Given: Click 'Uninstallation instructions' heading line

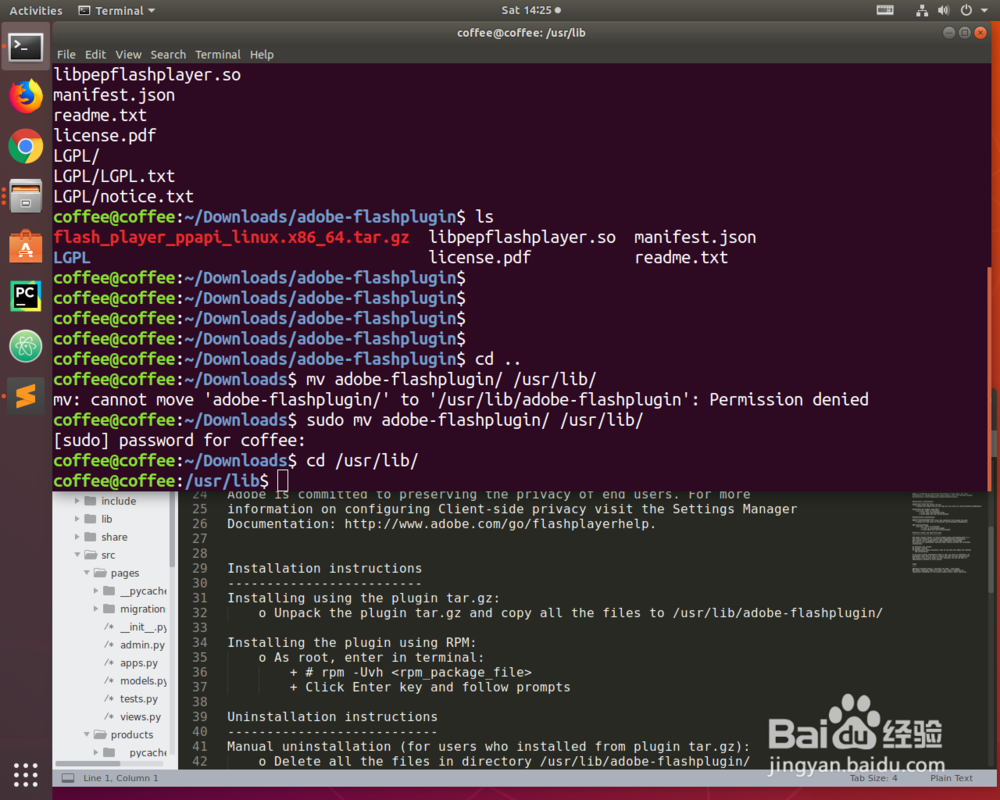Looking at the screenshot, I should pos(332,716).
